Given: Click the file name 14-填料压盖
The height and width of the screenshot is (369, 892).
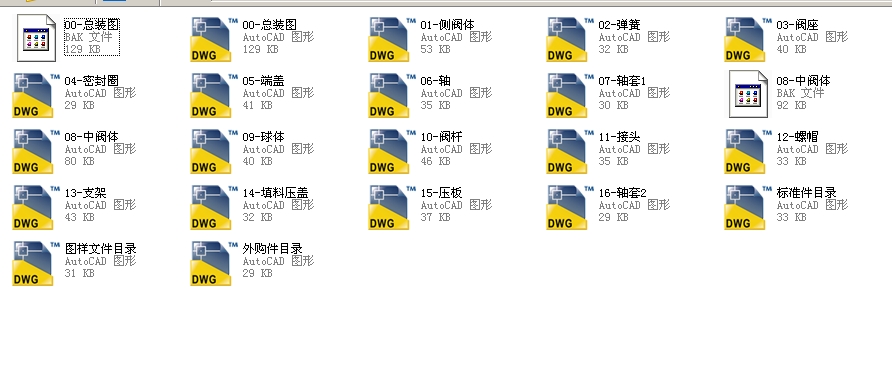Looking at the screenshot, I should 275,193.
